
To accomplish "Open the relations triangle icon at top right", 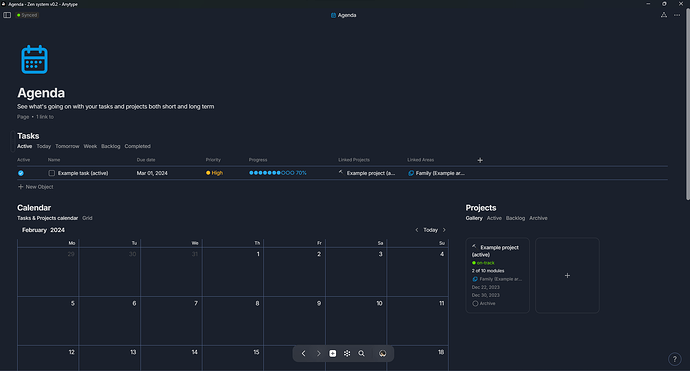I will [664, 15].
